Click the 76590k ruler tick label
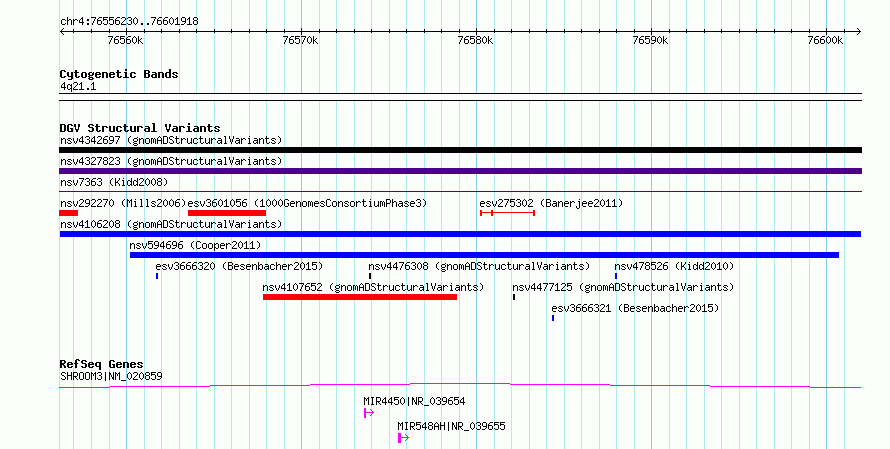The image size is (890, 449). [x=650, y=41]
